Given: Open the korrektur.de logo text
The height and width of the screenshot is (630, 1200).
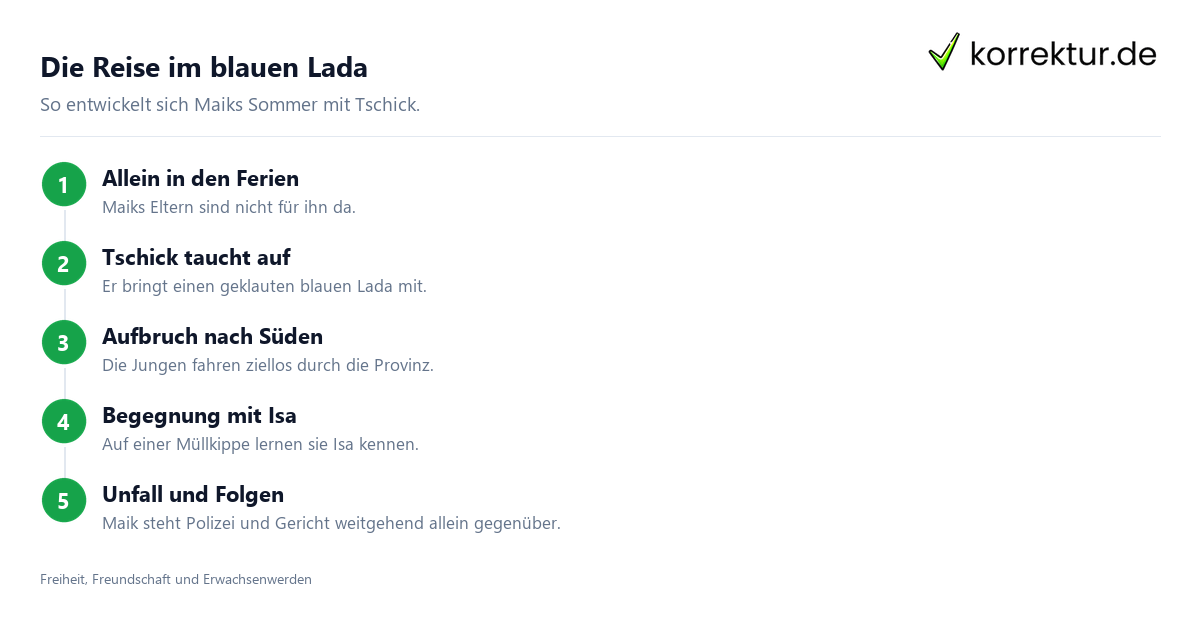Looking at the screenshot, I should [1063, 54].
